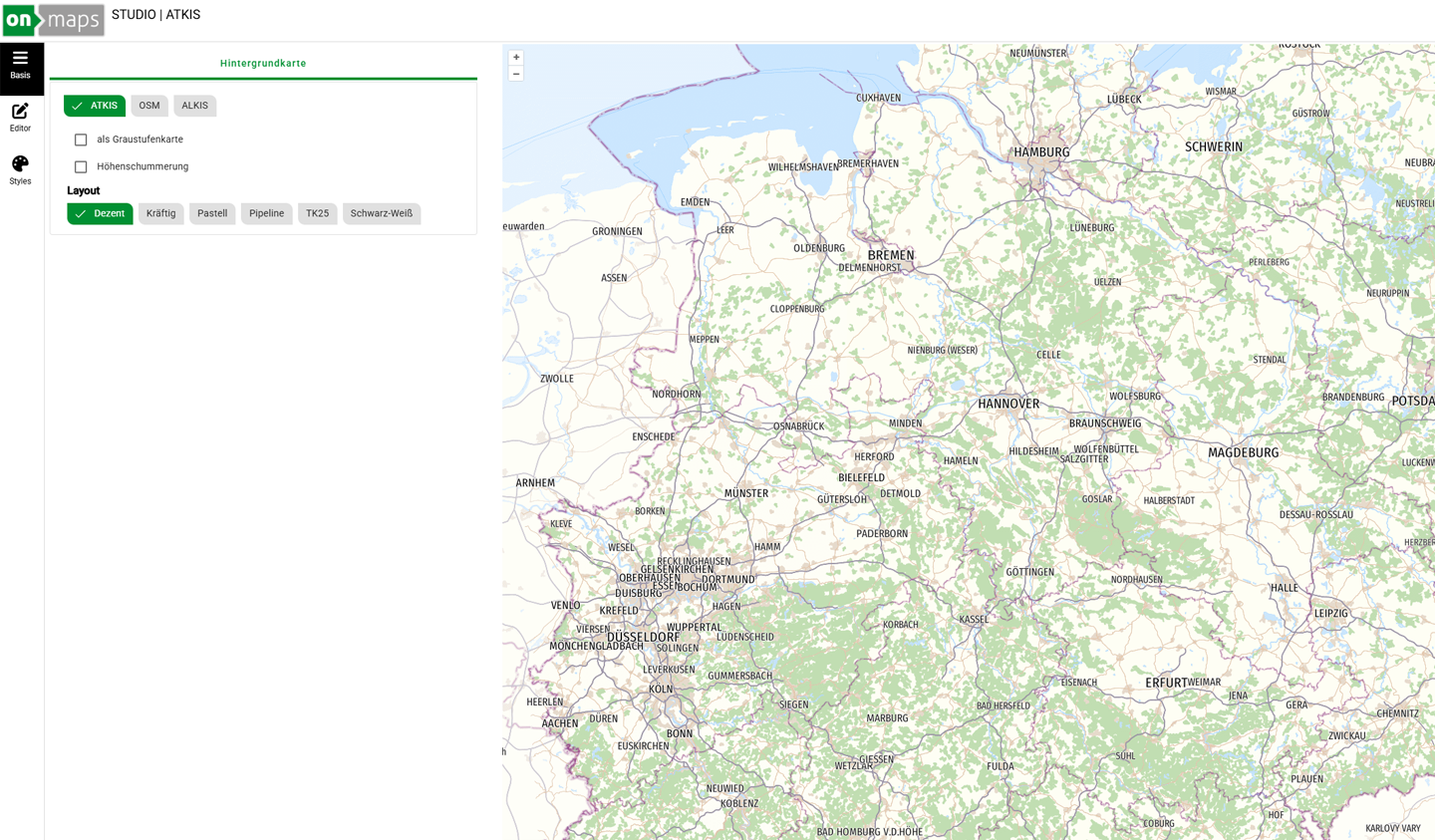Click the Groningen label on map
Image resolution: width=1435 pixels, height=840 pixels.
pos(617,231)
